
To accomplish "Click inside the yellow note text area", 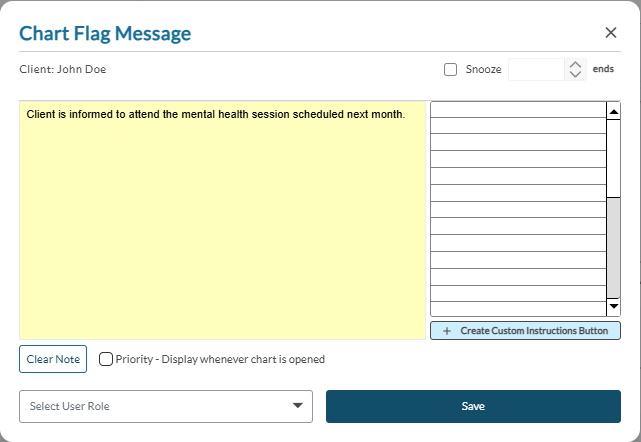I will point(223,220).
